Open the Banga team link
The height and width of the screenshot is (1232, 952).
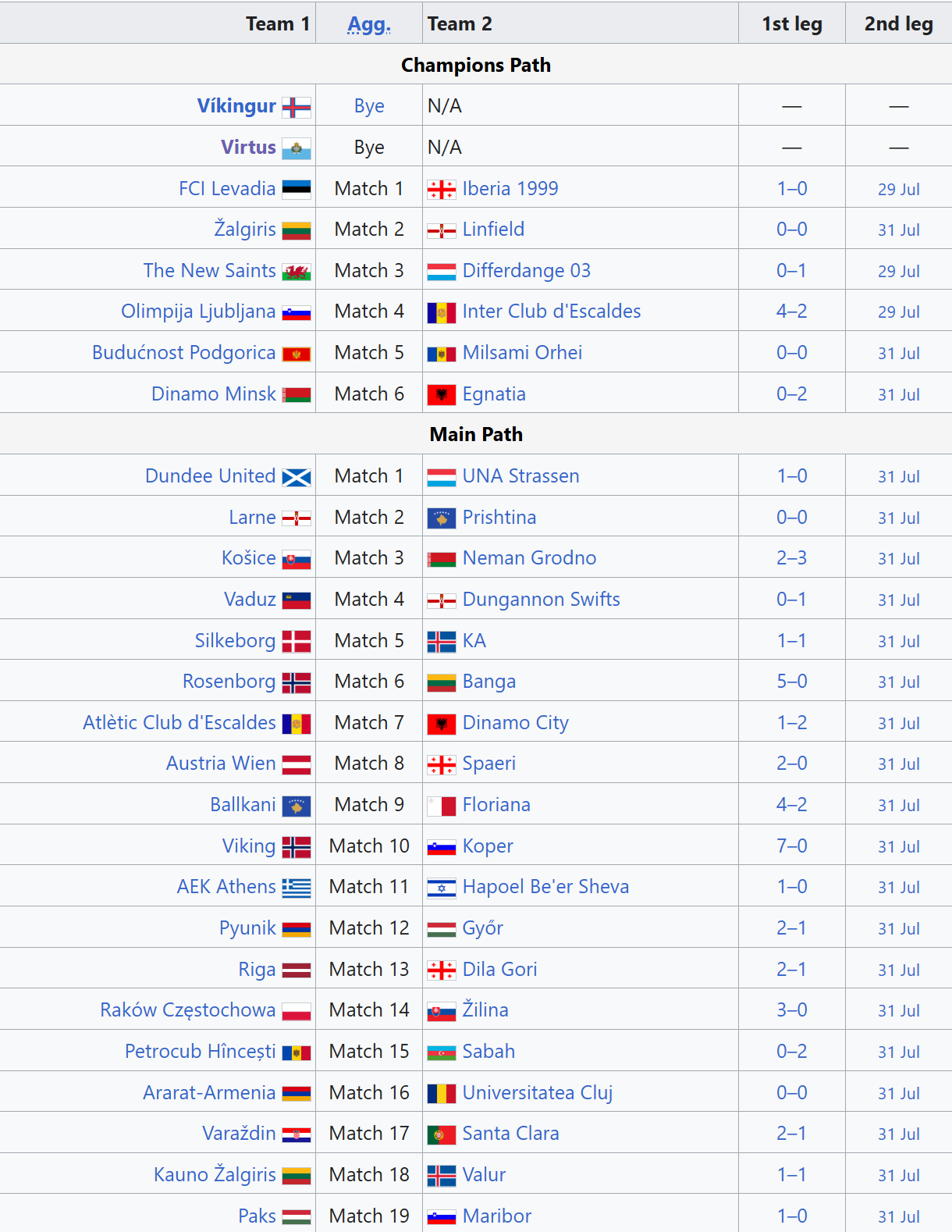[488, 682]
